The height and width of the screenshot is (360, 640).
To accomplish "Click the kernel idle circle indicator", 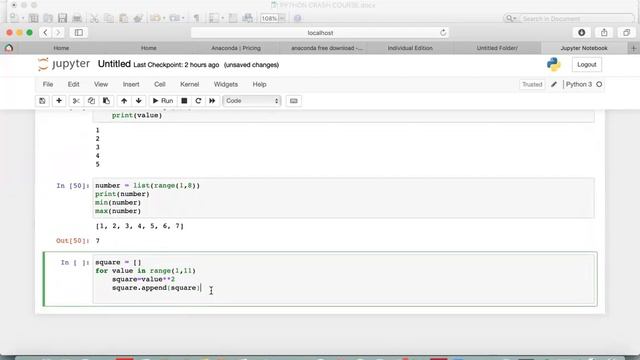I will [599, 84].
